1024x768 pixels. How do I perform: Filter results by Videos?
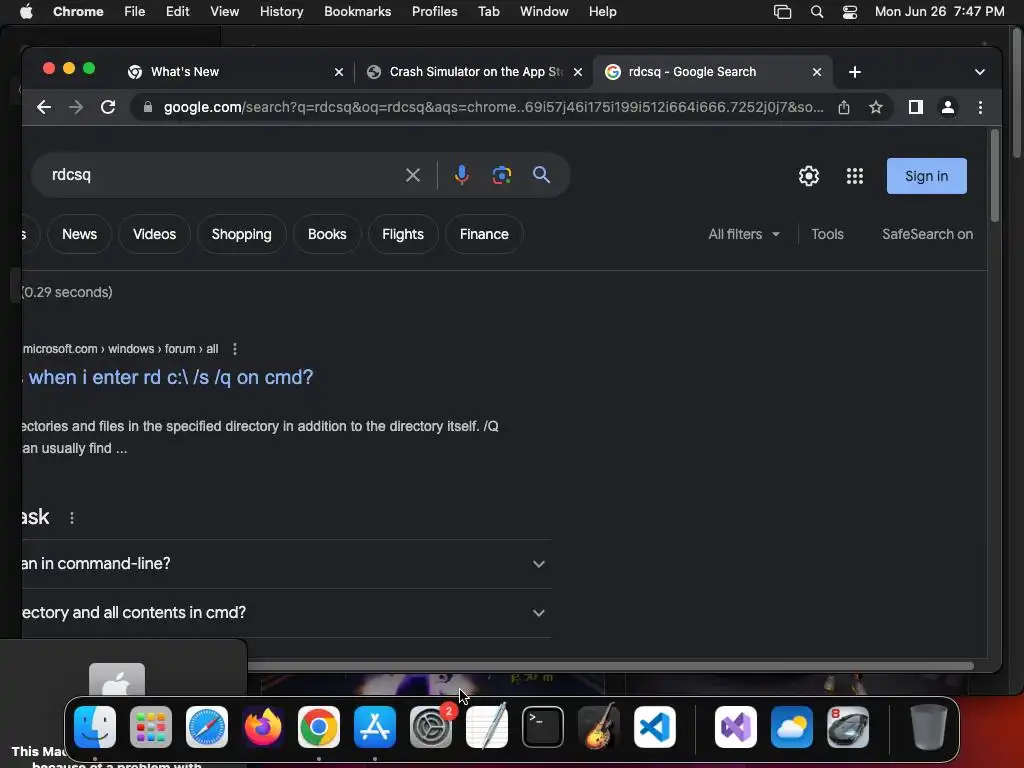(x=154, y=234)
